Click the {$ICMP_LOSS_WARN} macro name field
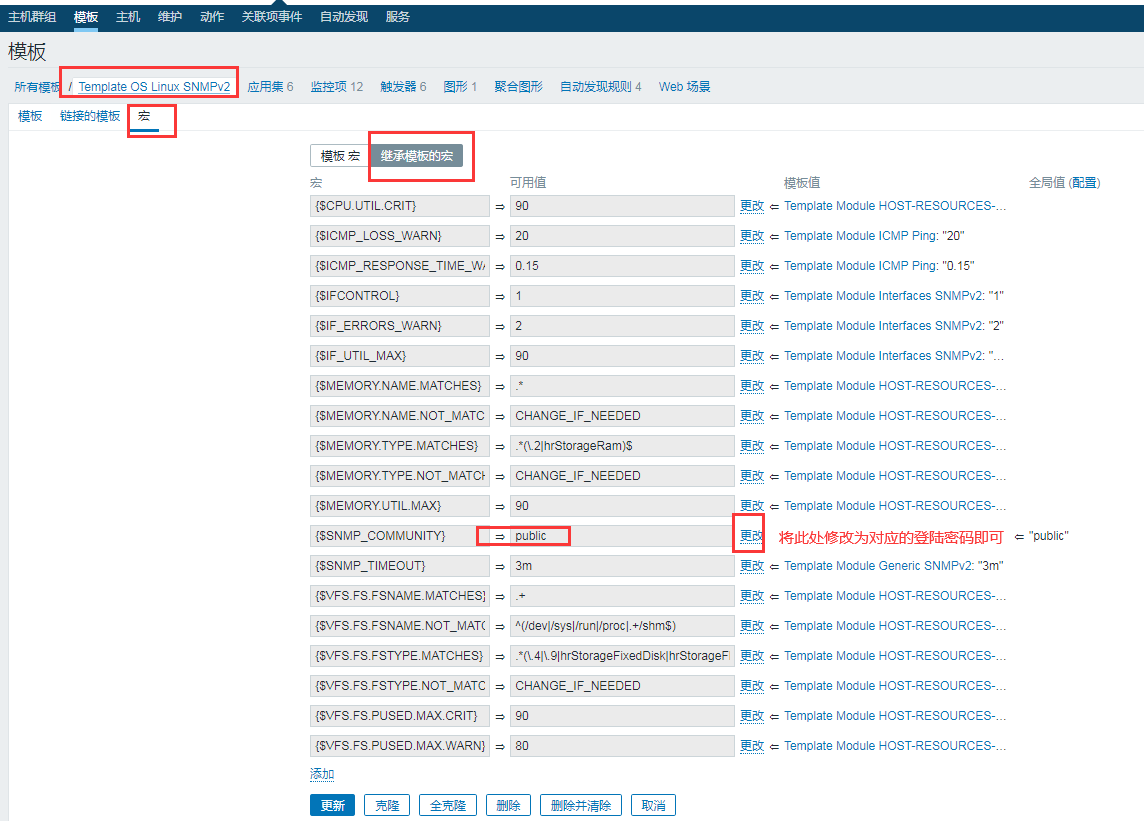 click(399, 236)
